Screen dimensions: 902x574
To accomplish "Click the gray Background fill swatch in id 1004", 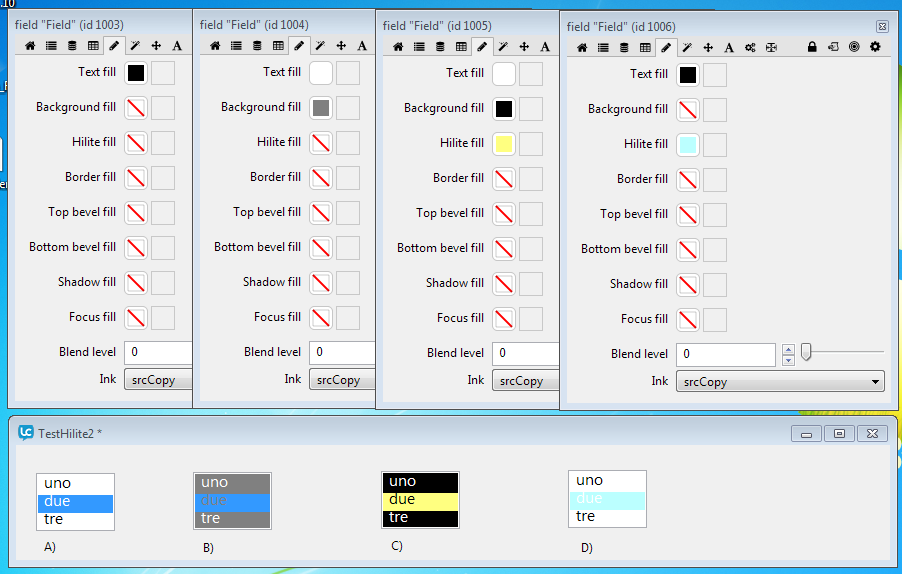I will pos(321,107).
